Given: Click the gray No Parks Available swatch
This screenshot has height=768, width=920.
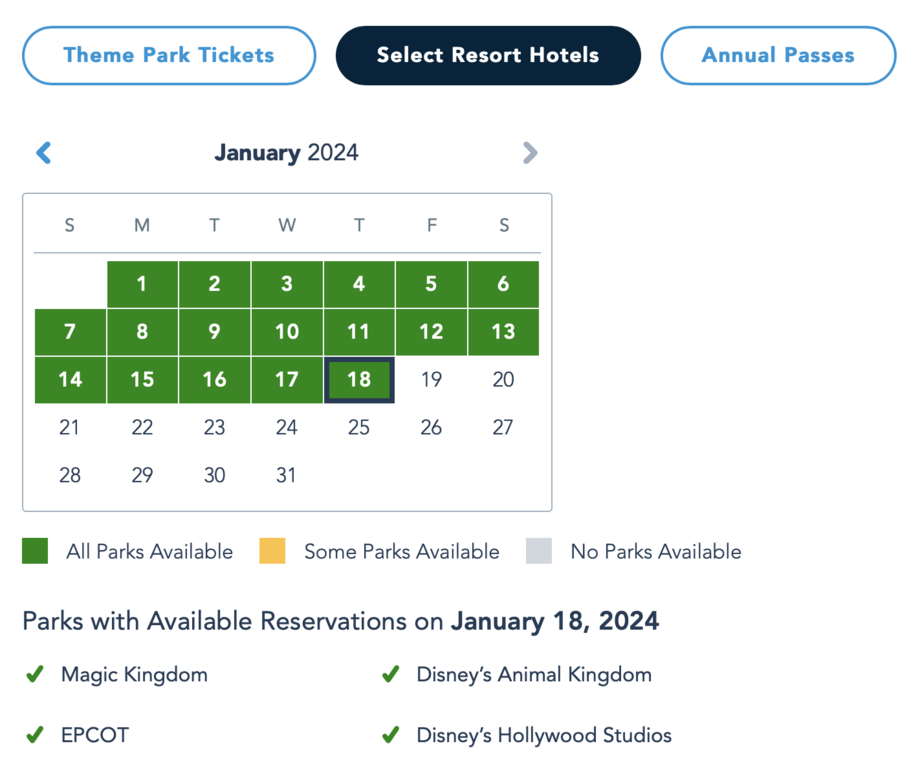Looking at the screenshot, I should [539, 551].
